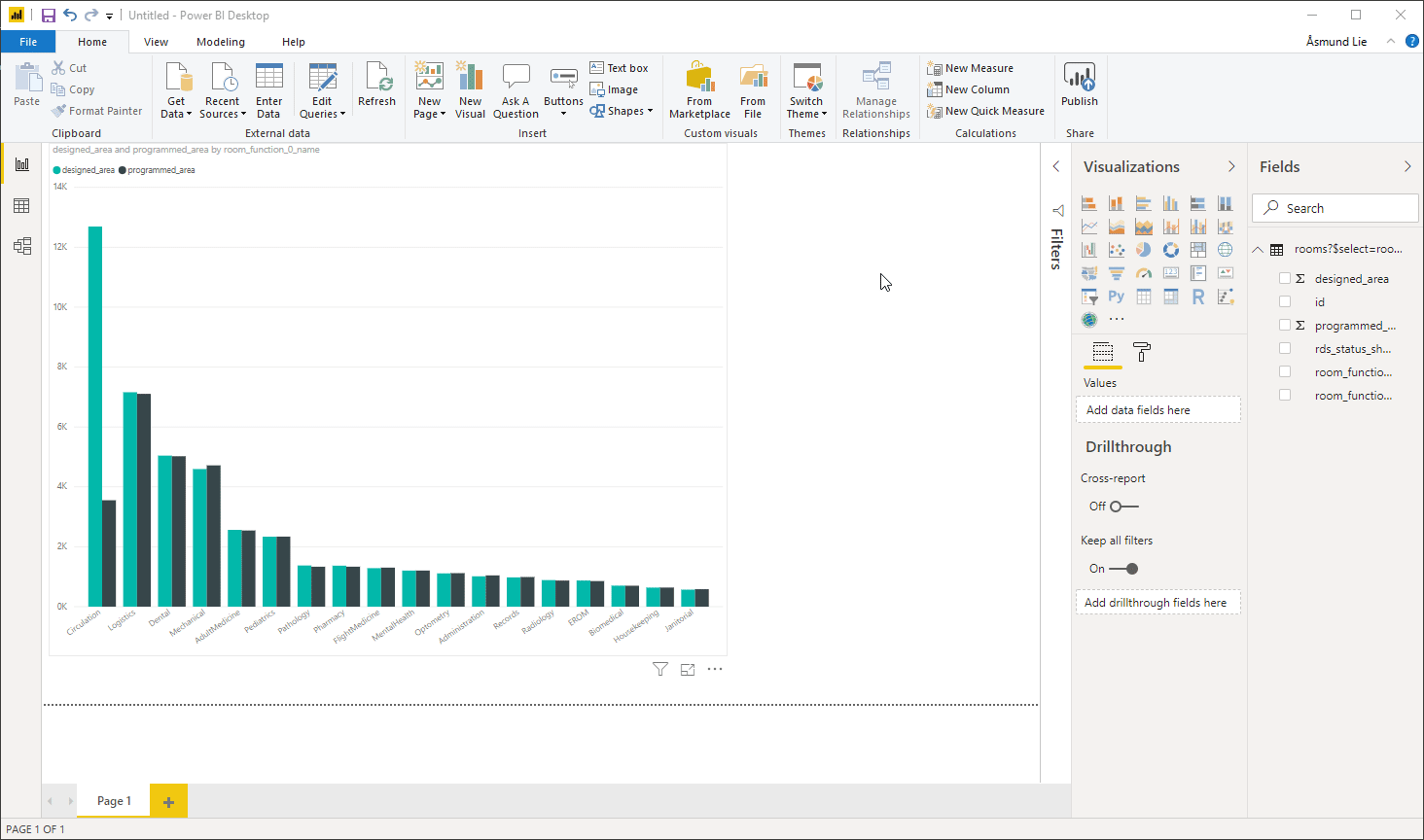The width and height of the screenshot is (1424, 840).
Task: Click the Page 1 tab at bottom
Action: click(x=113, y=800)
